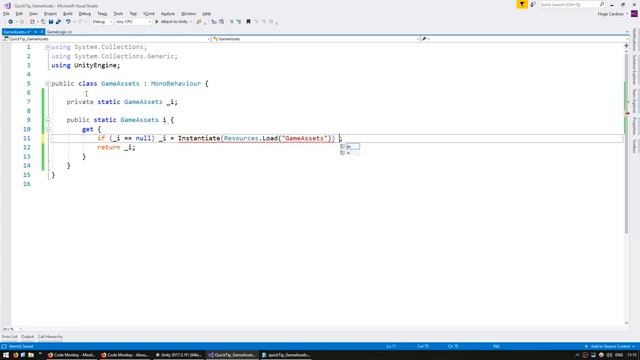Open the Error List panel tab
Viewport: 640px width, 360px height.
point(9,337)
